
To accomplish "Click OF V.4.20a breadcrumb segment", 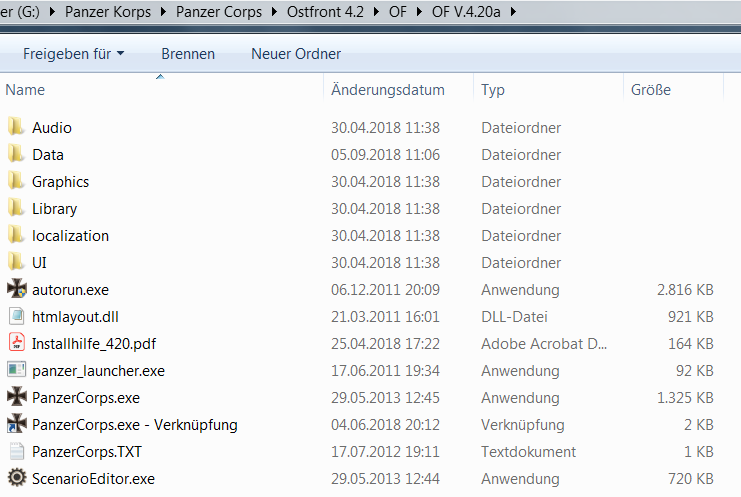I will click(x=466, y=12).
